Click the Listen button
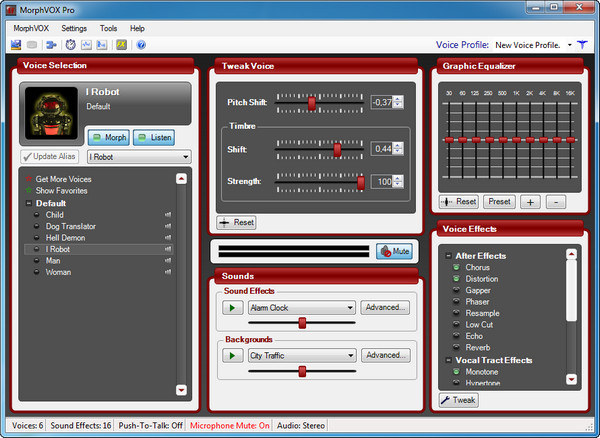Image resolution: width=600 pixels, height=438 pixels. (x=154, y=136)
